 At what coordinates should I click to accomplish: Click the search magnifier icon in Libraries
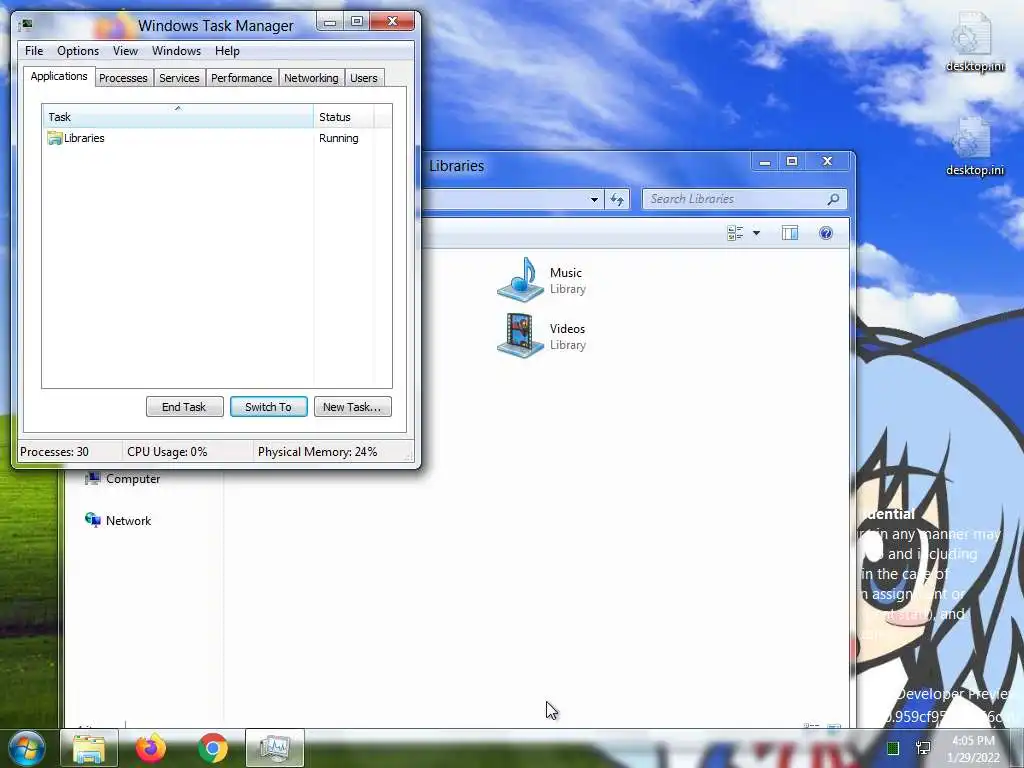click(x=833, y=199)
